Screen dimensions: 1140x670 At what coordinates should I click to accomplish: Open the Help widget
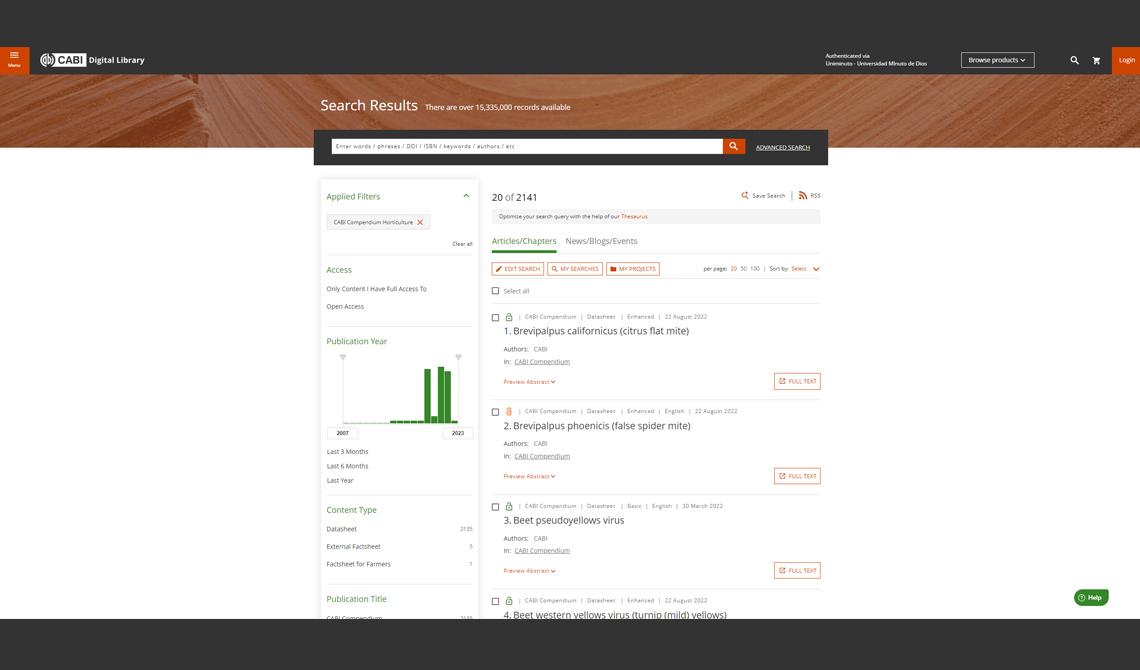click(1091, 597)
